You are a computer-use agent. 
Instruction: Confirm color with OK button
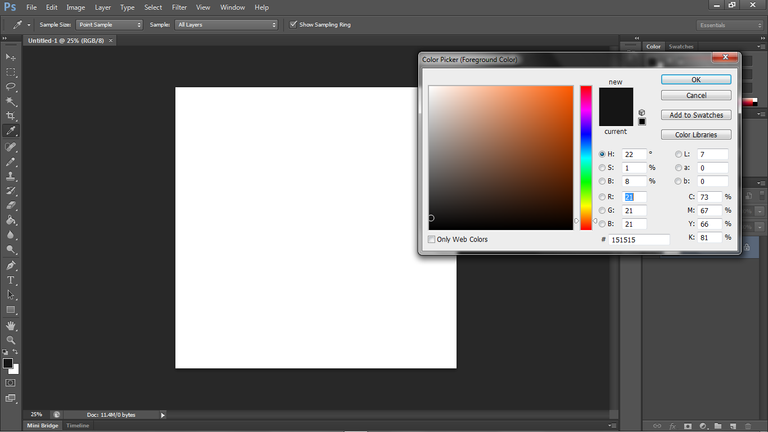(696, 79)
